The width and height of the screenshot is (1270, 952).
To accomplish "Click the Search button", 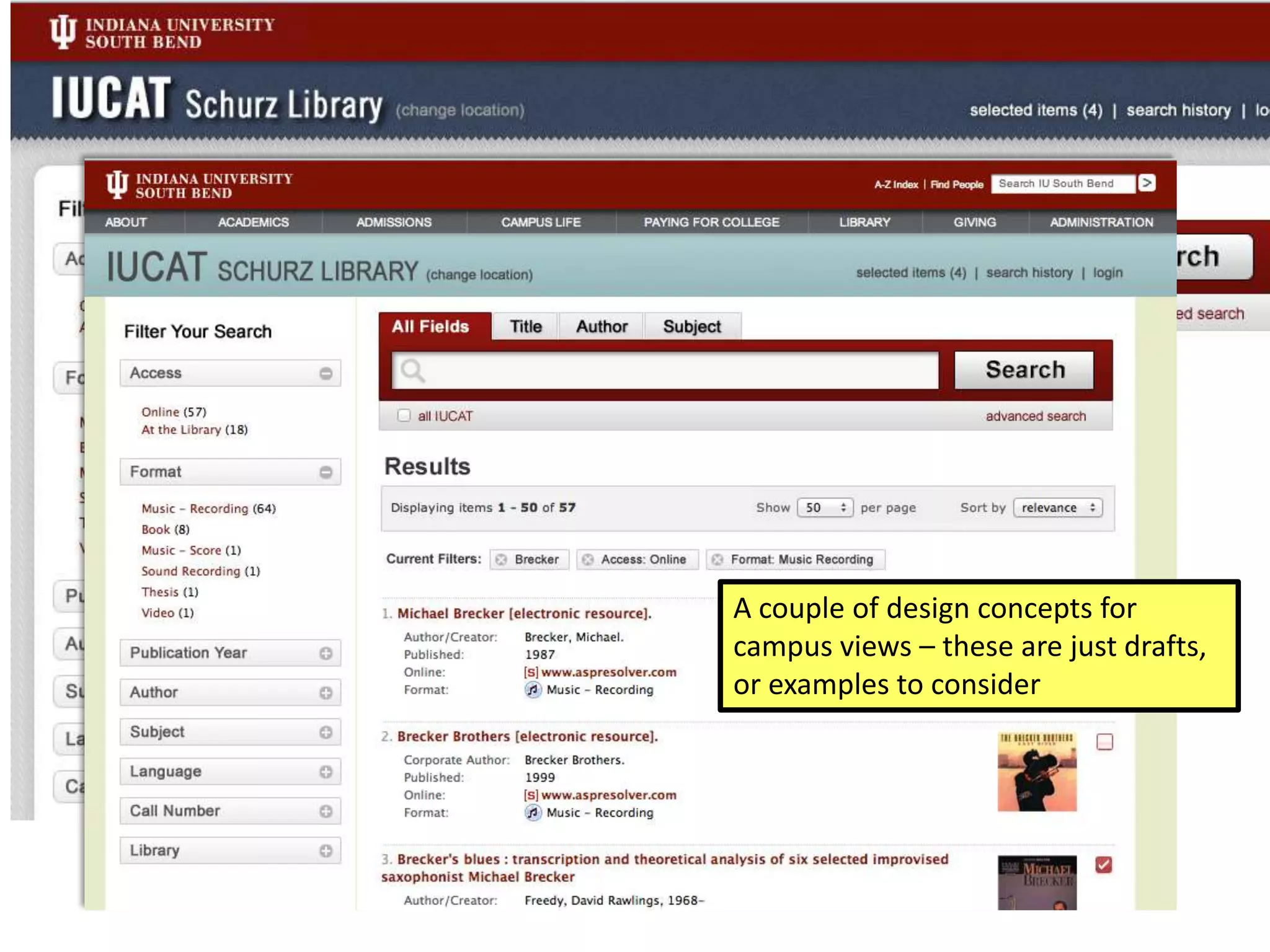I will pos(1024,370).
